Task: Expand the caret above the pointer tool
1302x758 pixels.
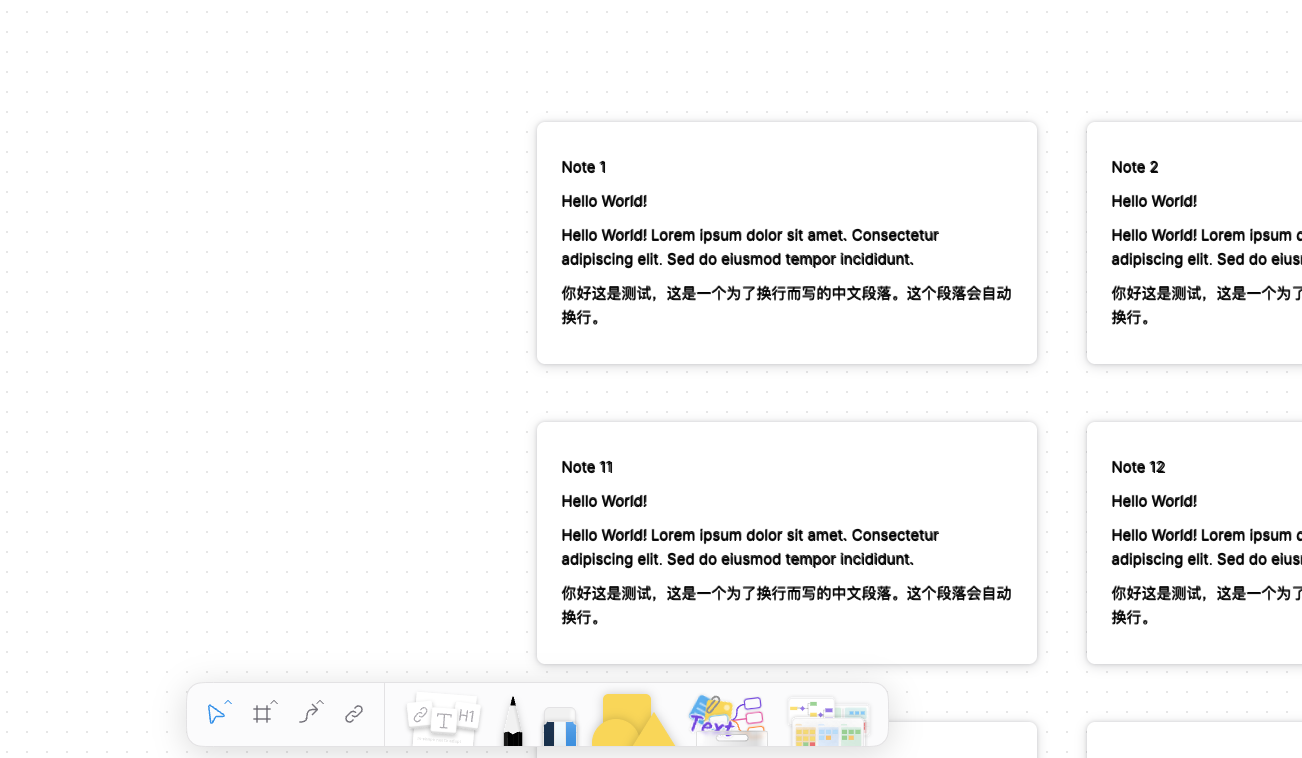Action: (228, 703)
